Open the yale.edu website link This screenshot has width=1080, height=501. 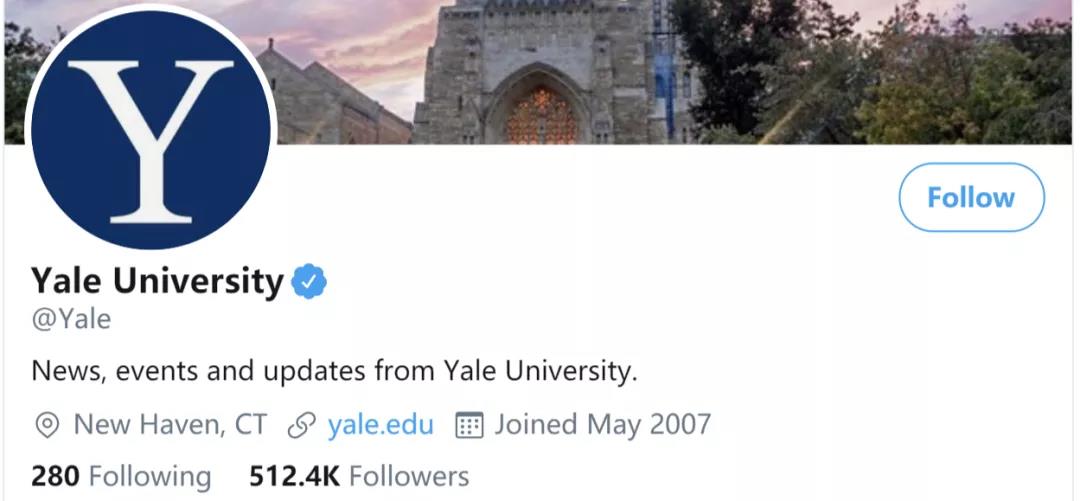pos(381,425)
